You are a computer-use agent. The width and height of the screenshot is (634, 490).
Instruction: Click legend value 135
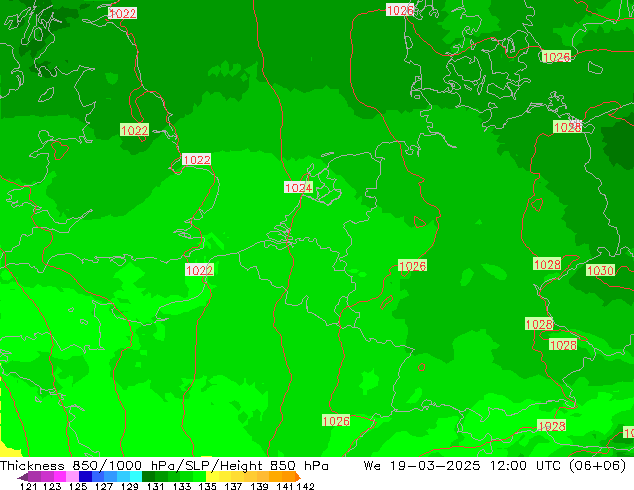(207, 486)
